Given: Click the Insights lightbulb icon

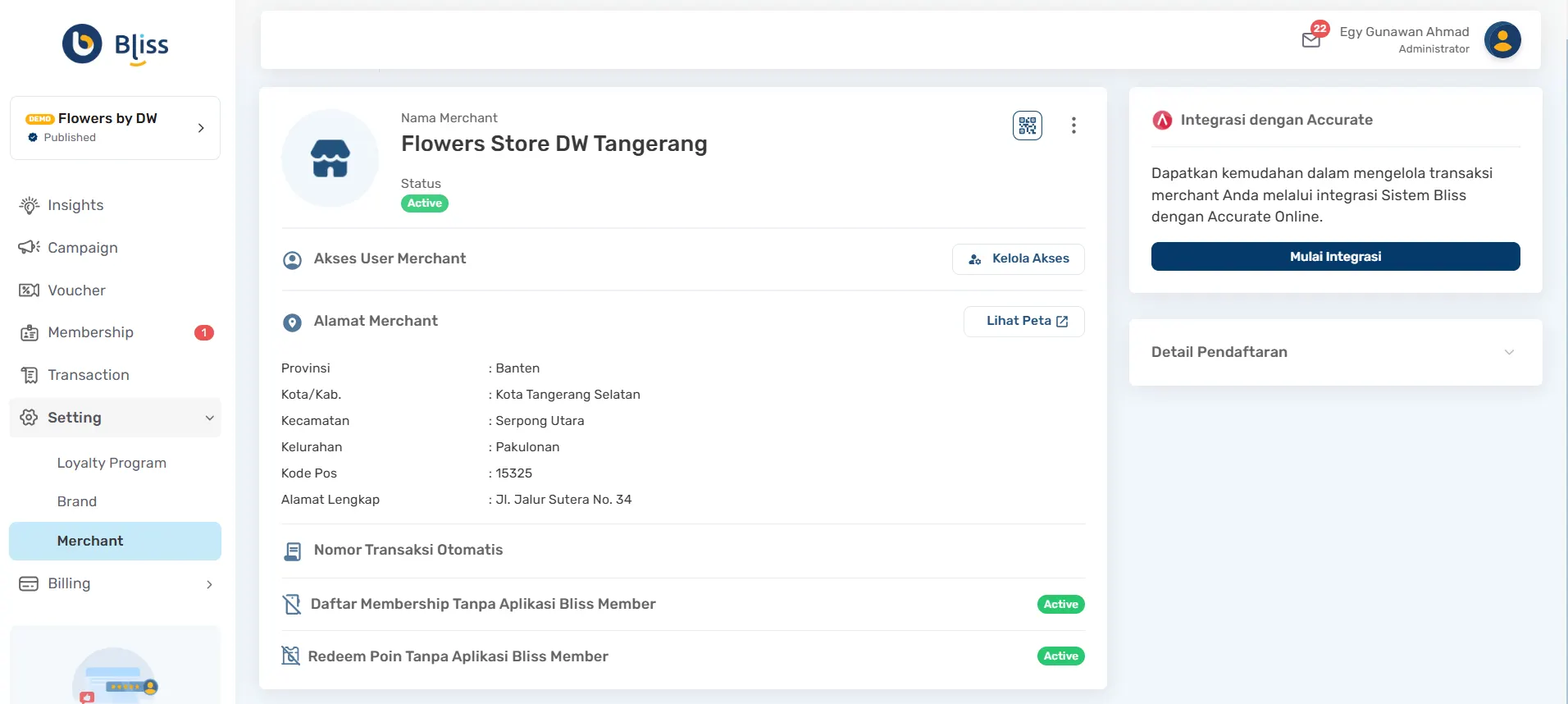Looking at the screenshot, I should 30,205.
